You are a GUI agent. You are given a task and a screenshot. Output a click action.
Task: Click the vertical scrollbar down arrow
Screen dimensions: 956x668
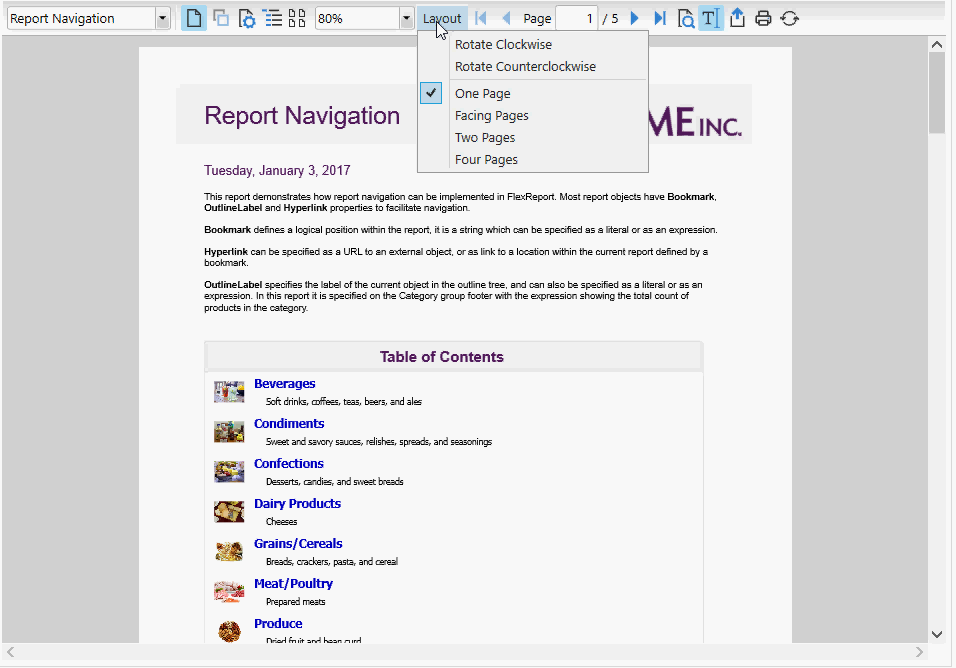[x=937, y=634]
